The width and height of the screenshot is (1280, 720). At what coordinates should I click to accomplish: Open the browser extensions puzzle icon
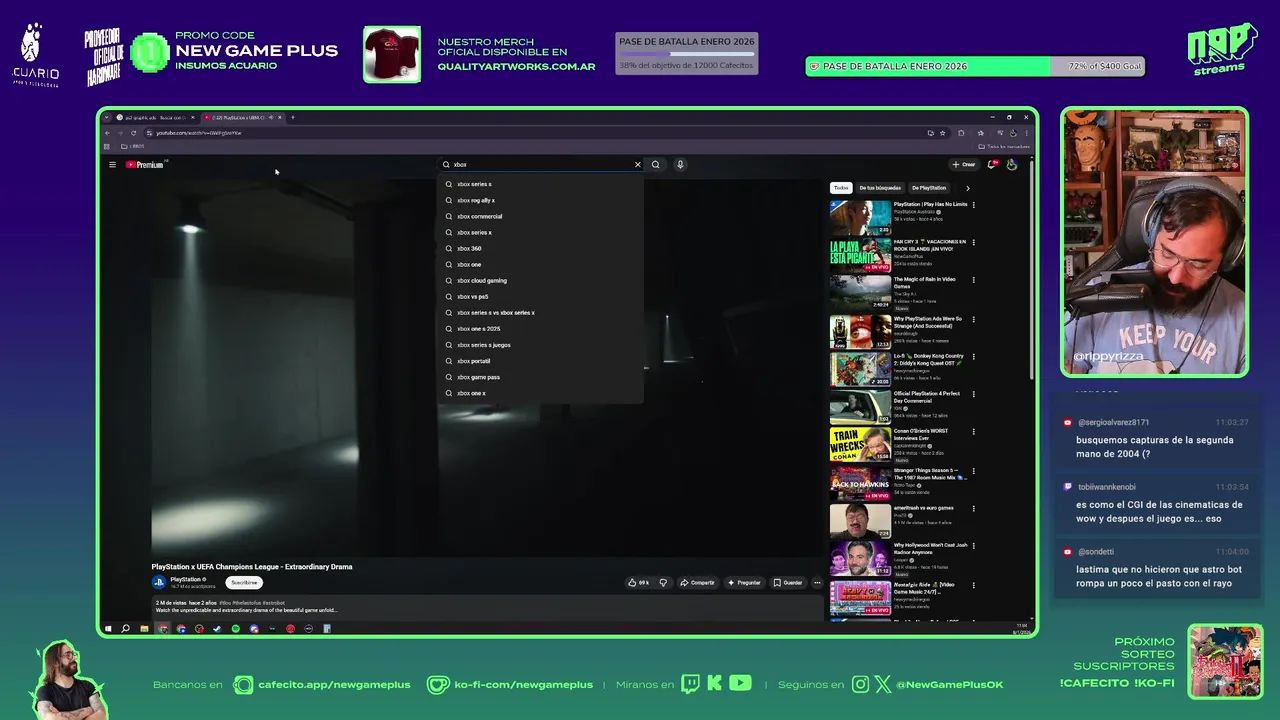(961, 133)
